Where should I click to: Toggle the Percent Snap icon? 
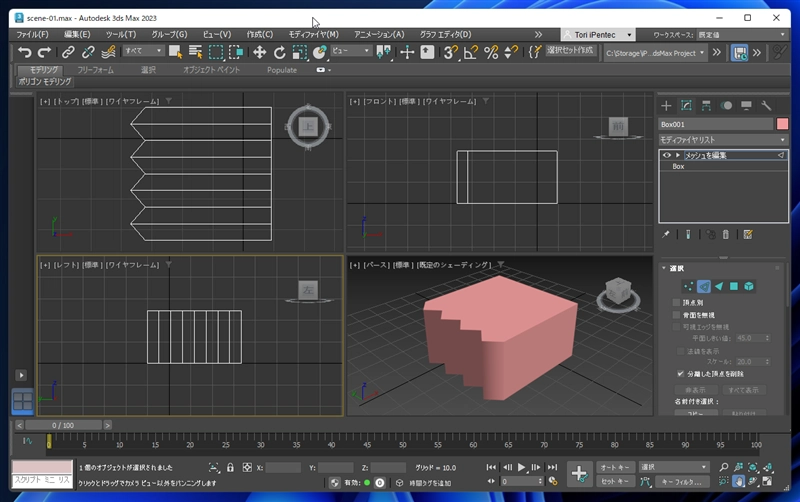(491, 52)
